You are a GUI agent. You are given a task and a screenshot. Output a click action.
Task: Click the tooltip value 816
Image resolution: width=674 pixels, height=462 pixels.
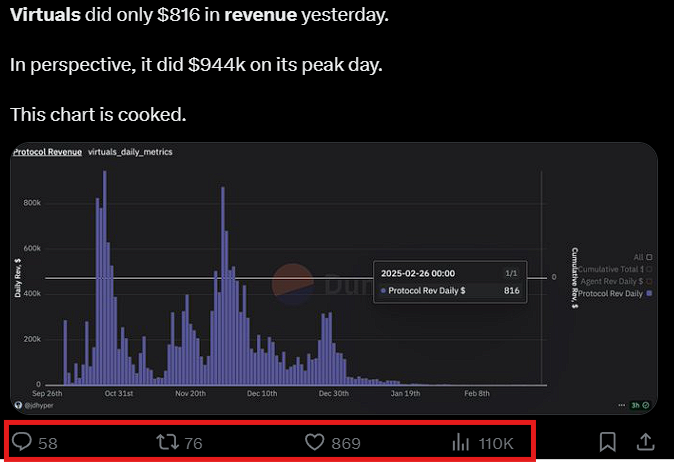[x=512, y=291]
